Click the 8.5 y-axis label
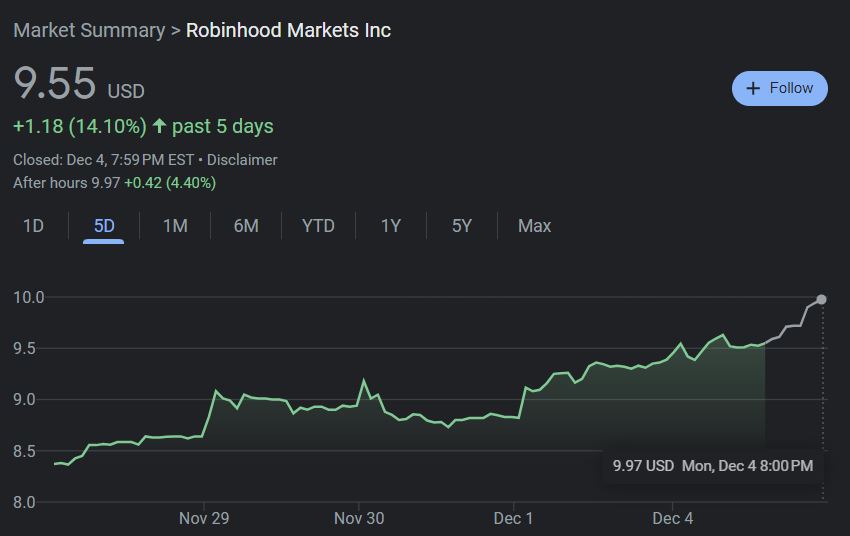This screenshot has width=850, height=536. coord(24,451)
